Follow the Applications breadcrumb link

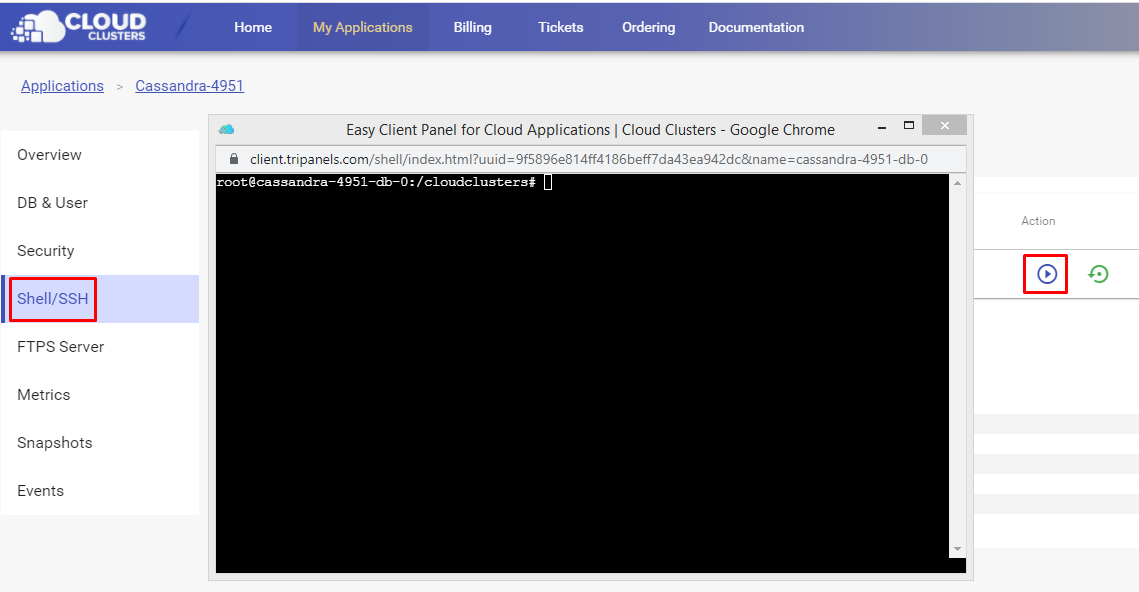pyautogui.click(x=62, y=86)
